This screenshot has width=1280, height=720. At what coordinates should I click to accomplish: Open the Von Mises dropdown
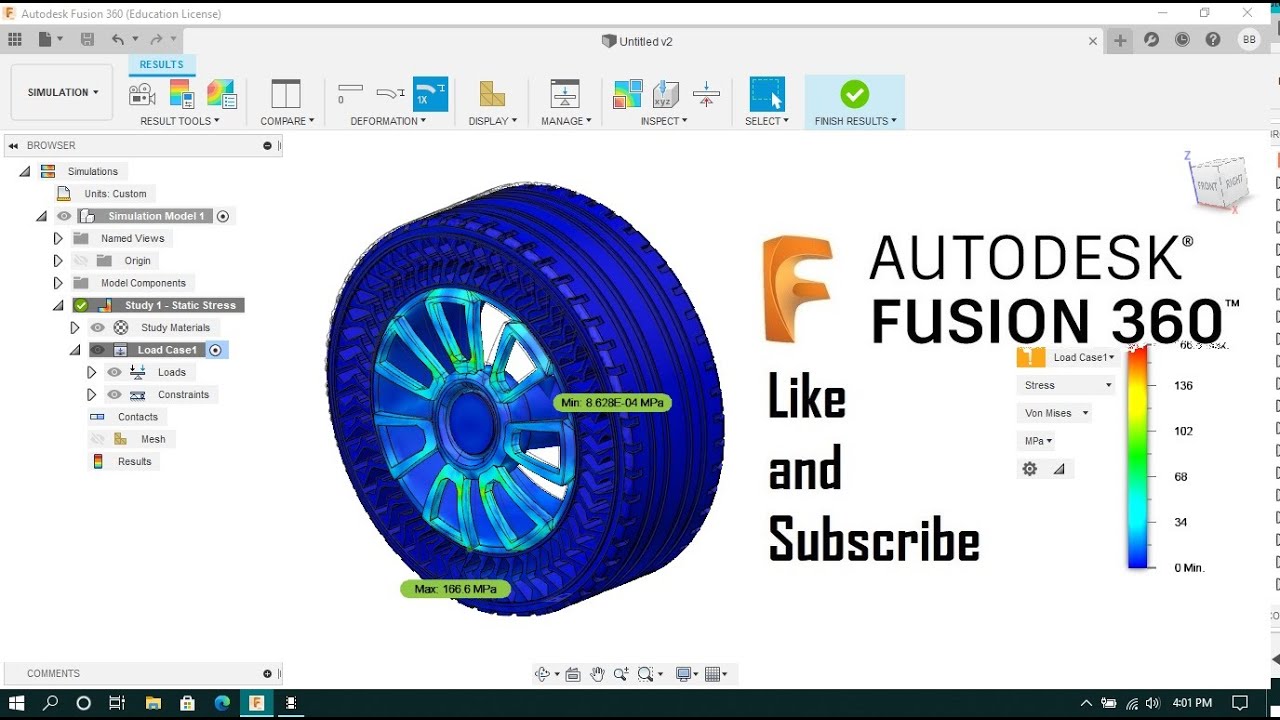(1054, 412)
